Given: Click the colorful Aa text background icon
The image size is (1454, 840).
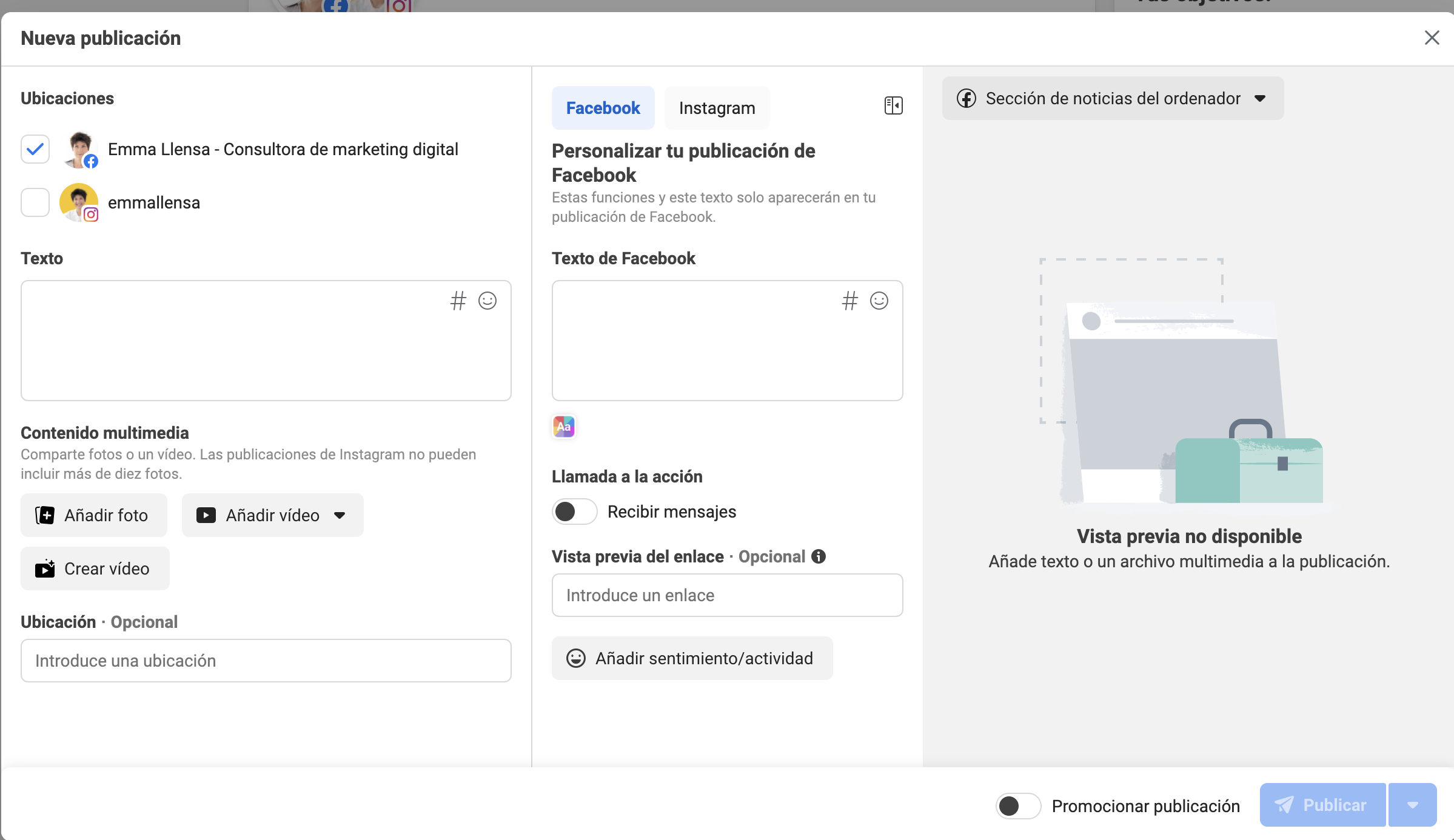Looking at the screenshot, I should point(564,427).
